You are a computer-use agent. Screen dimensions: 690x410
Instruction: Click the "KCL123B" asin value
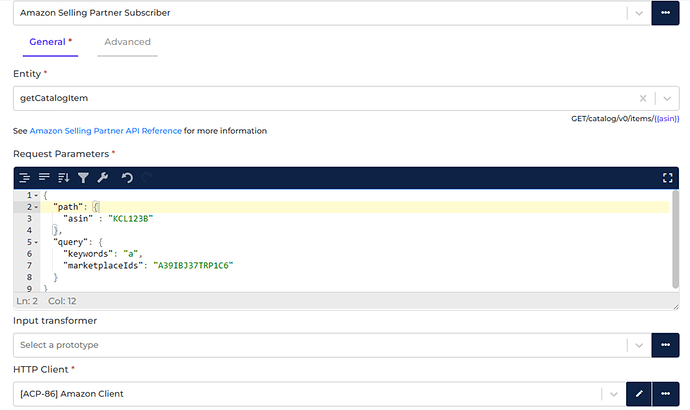(x=131, y=219)
